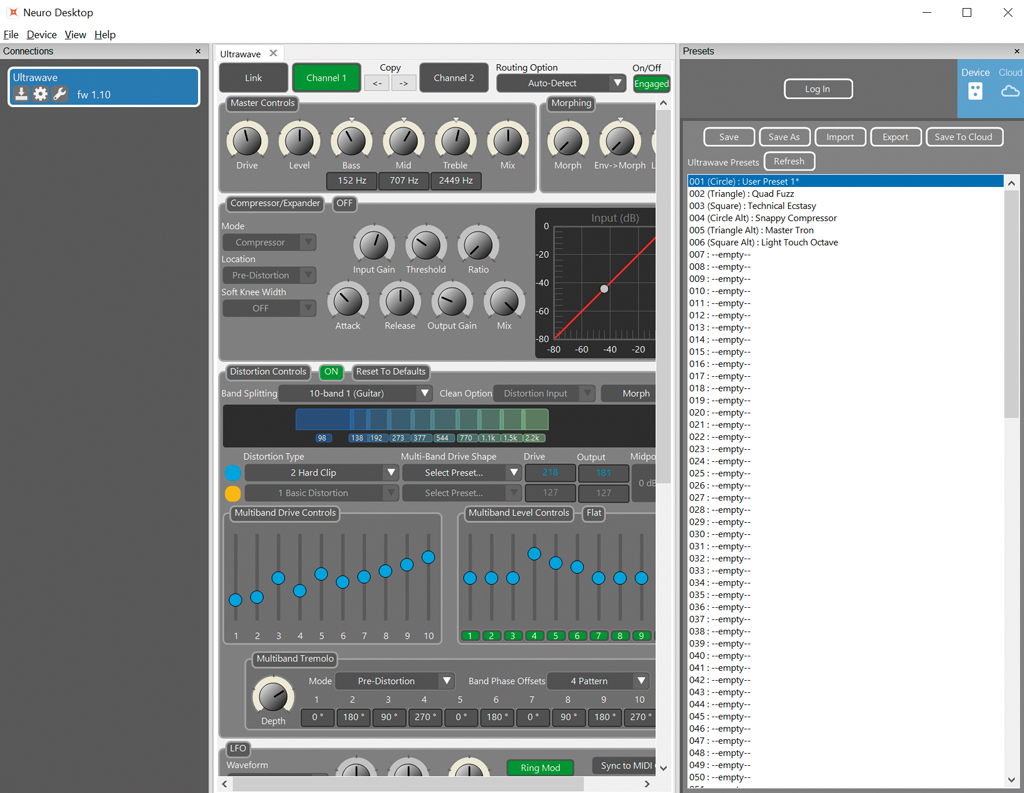Select the blue distortion slot circle
Screen dimensions: 1024x793
coord(232,473)
